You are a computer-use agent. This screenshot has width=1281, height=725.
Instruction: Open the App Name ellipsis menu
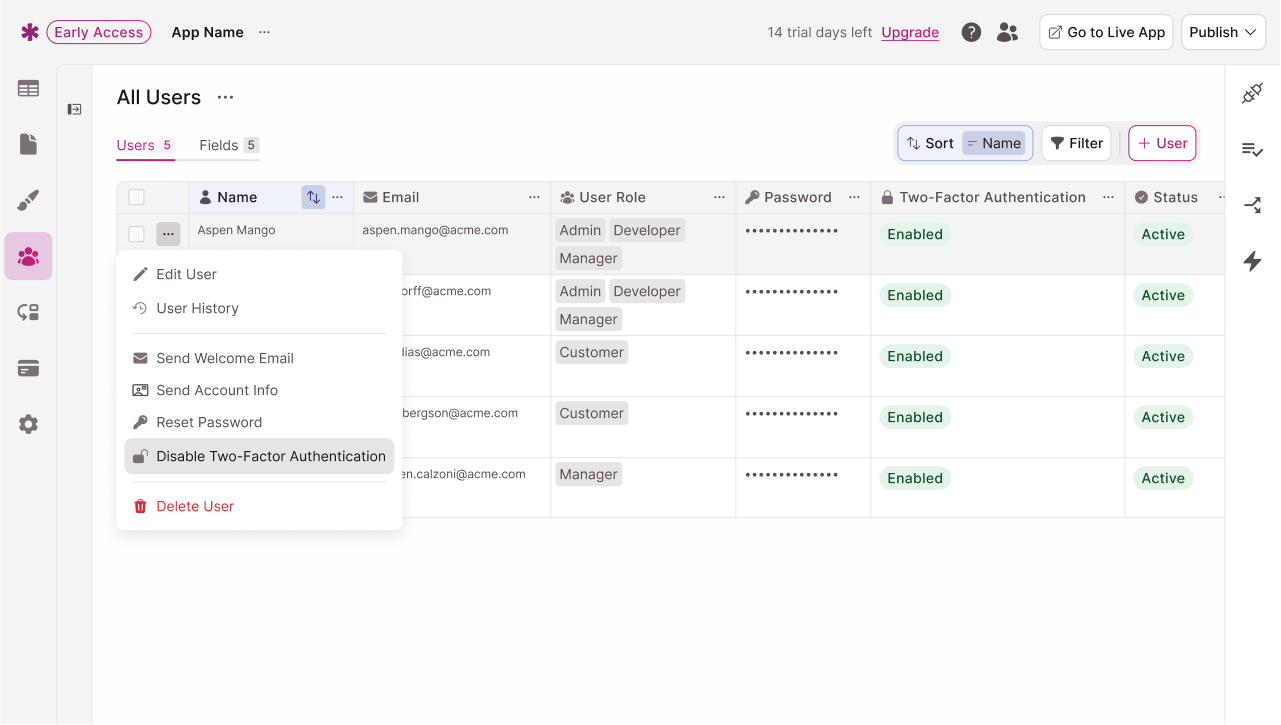point(264,32)
